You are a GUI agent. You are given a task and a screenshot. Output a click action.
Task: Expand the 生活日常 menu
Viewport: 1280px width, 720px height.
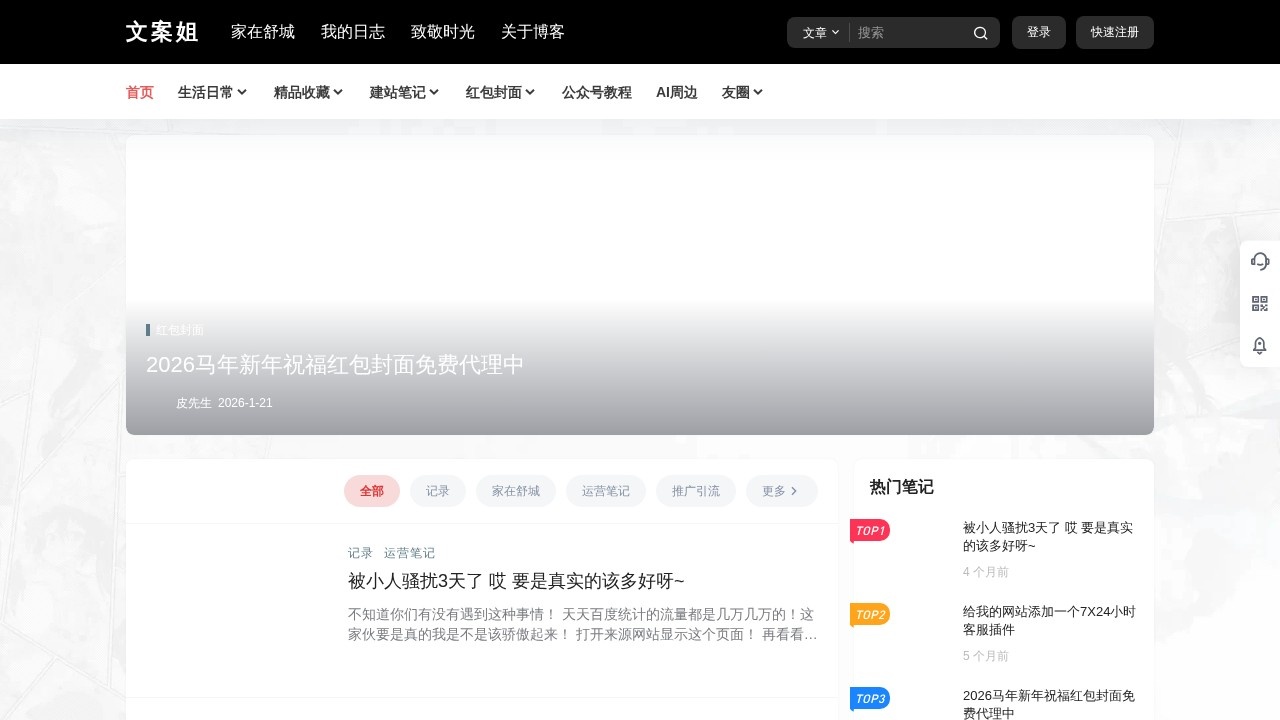pyautogui.click(x=212, y=92)
